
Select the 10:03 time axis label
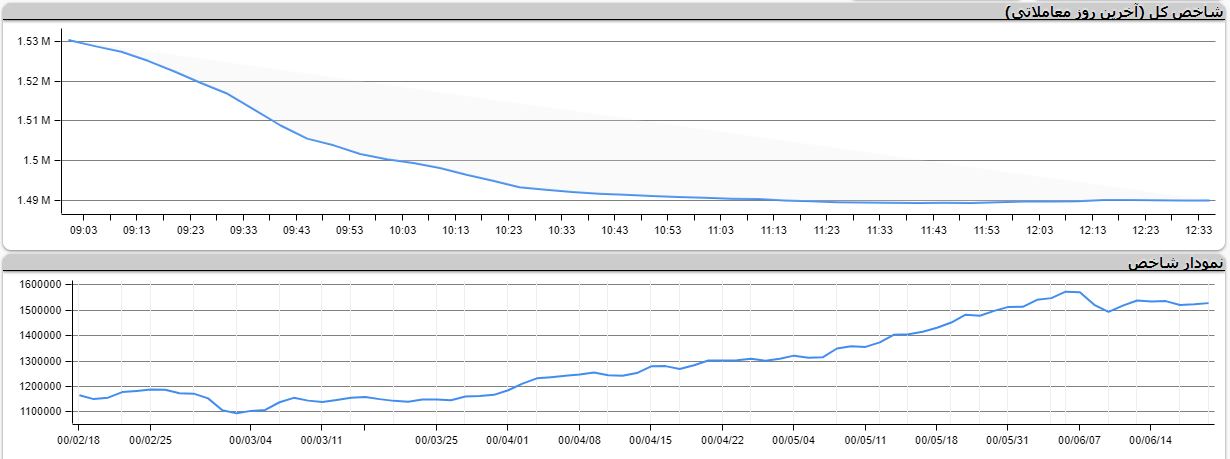403,231
